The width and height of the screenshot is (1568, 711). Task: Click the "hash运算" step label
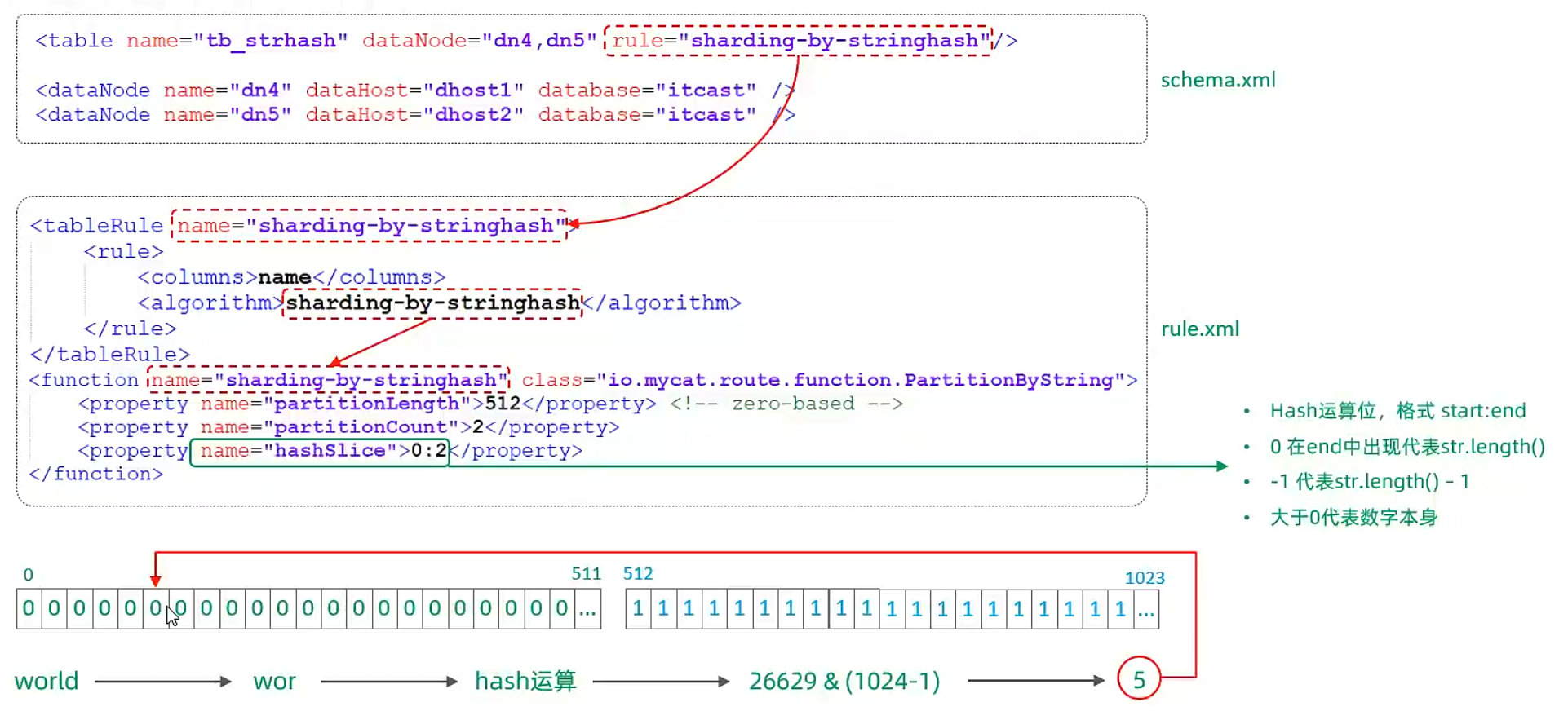(x=525, y=681)
